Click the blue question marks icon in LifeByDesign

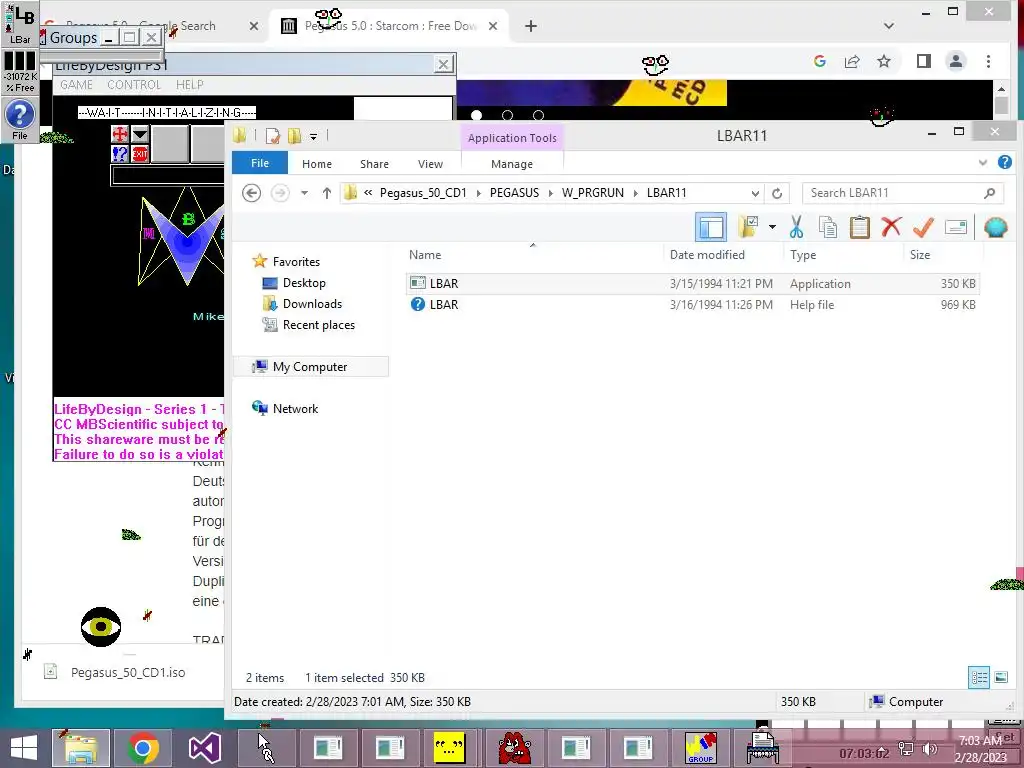(120, 154)
